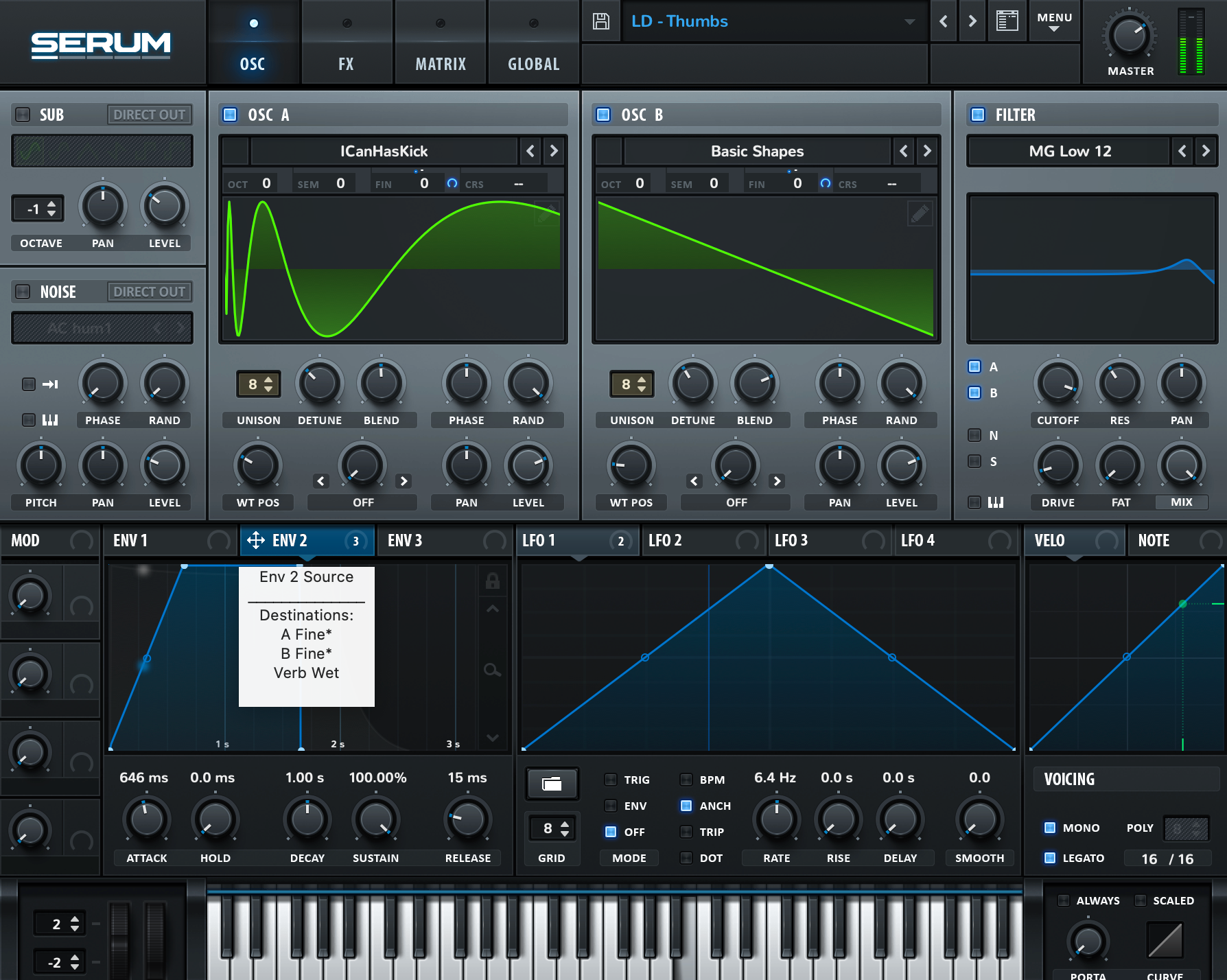Select the ENV 3 tab
The width and height of the screenshot is (1227, 980).
[x=446, y=541]
